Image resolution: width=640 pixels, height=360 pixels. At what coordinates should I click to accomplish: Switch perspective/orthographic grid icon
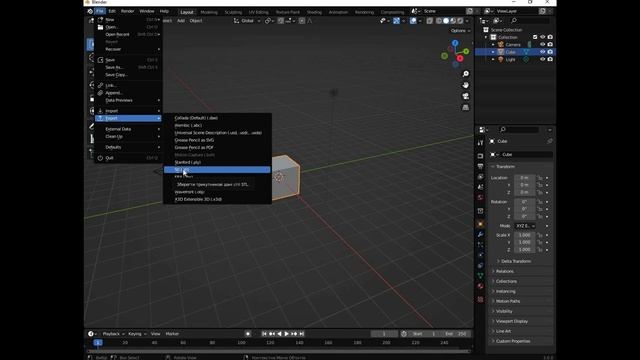click(x=466, y=107)
